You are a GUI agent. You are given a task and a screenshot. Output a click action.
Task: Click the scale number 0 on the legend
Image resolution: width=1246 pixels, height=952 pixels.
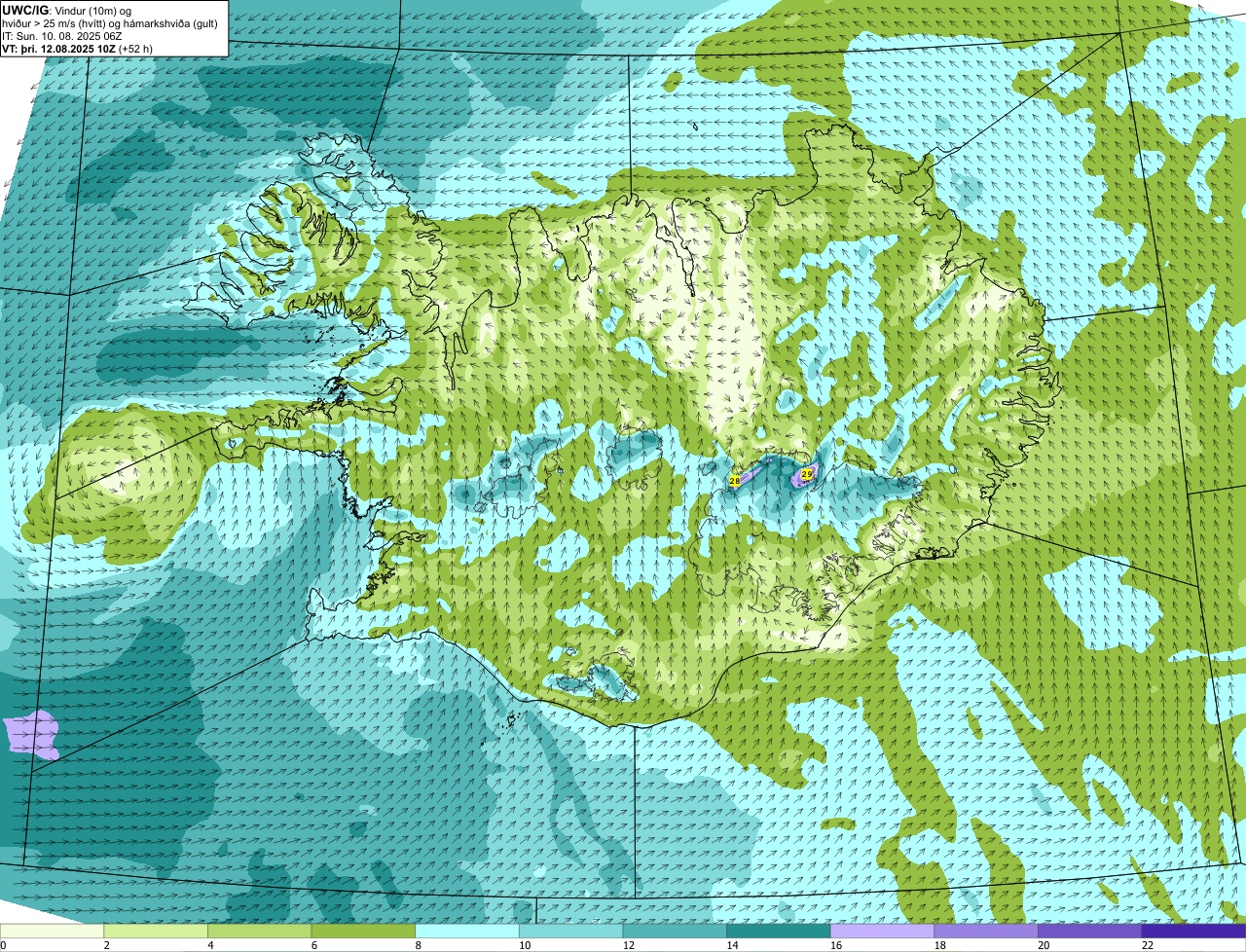[x=3, y=945]
